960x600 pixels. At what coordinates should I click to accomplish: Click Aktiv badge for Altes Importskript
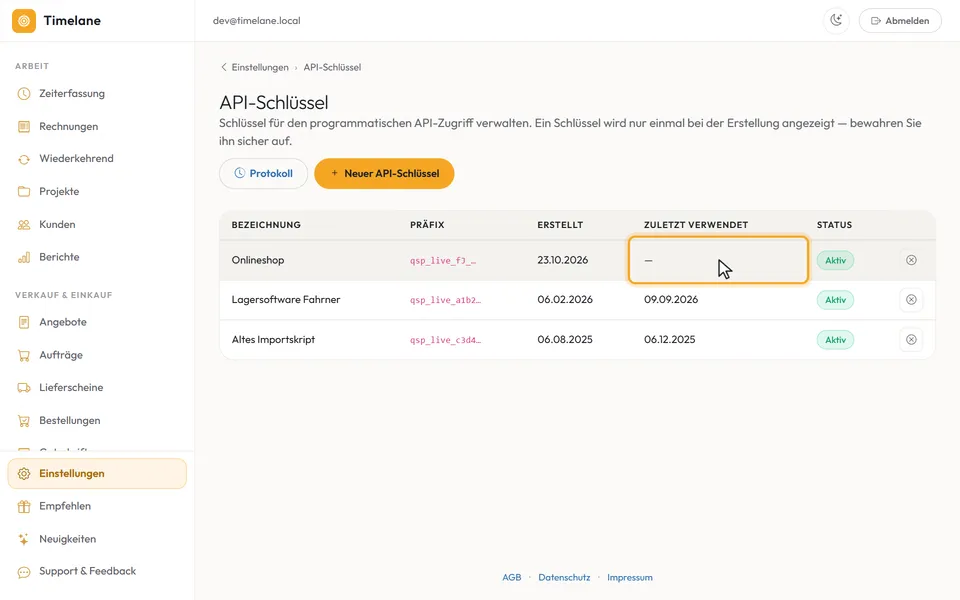point(835,340)
